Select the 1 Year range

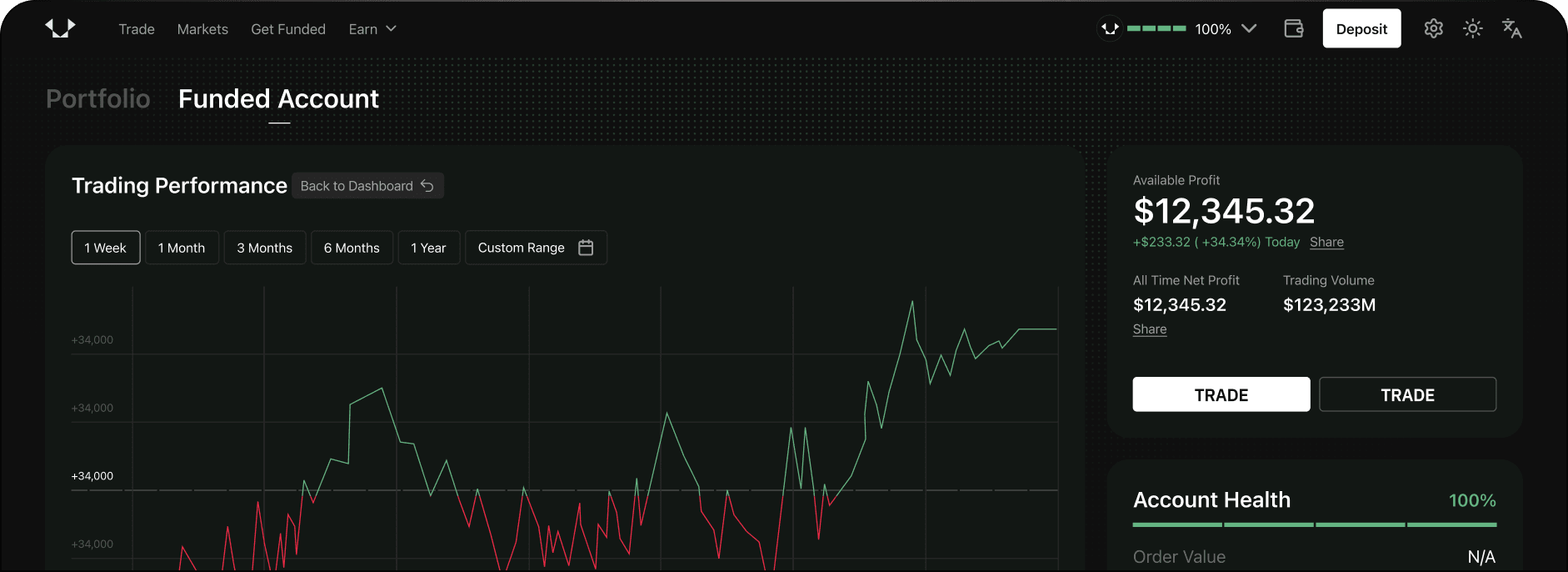pyautogui.click(x=429, y=248)
